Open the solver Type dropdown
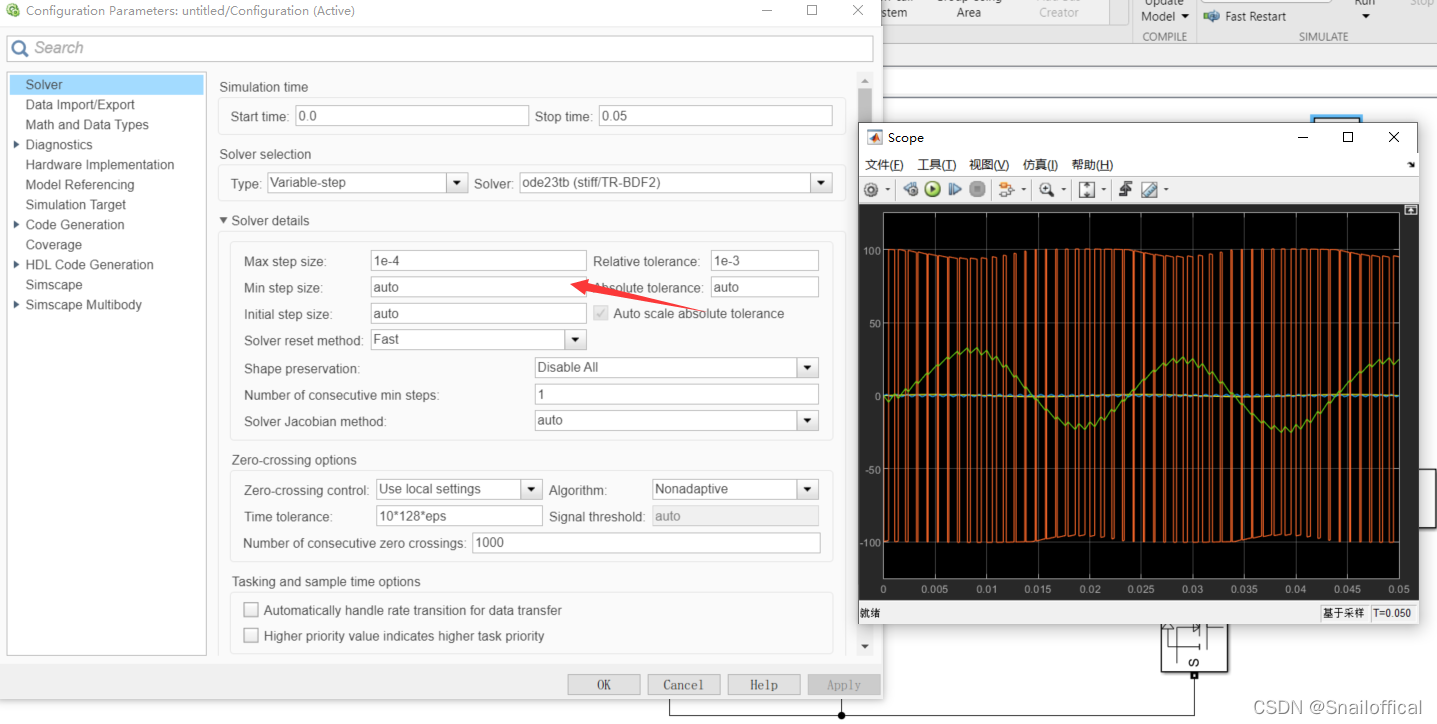 (x=457, y=183)
